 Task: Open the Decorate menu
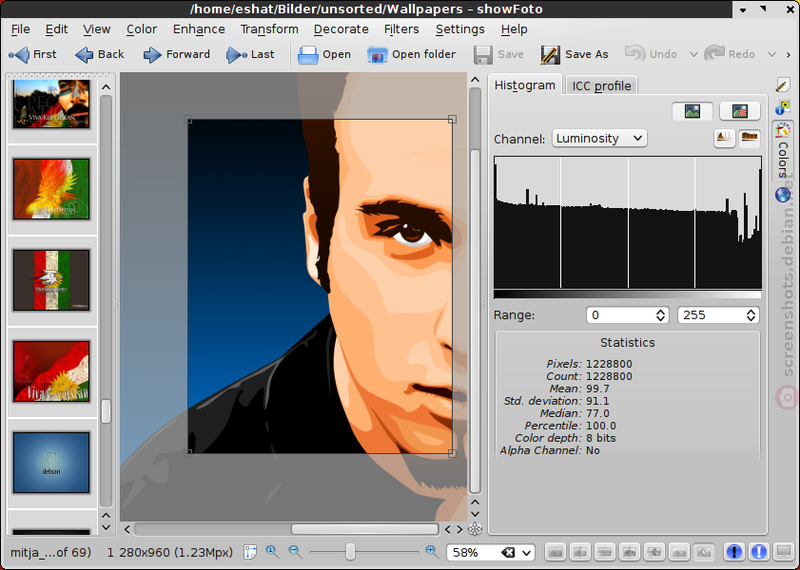[x=341, y=30]
